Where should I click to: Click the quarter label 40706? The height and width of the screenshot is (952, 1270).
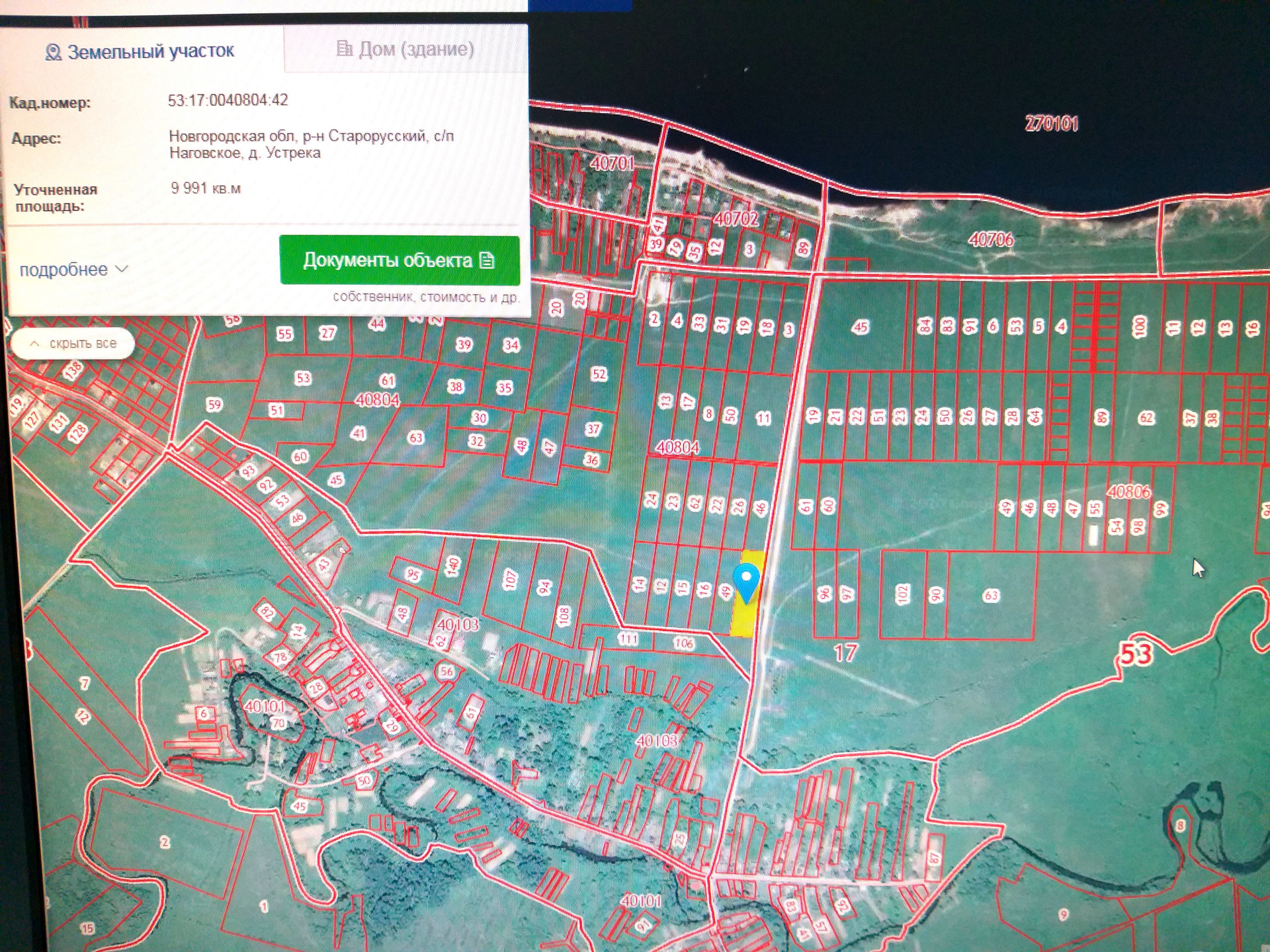(x=990, y=239)
